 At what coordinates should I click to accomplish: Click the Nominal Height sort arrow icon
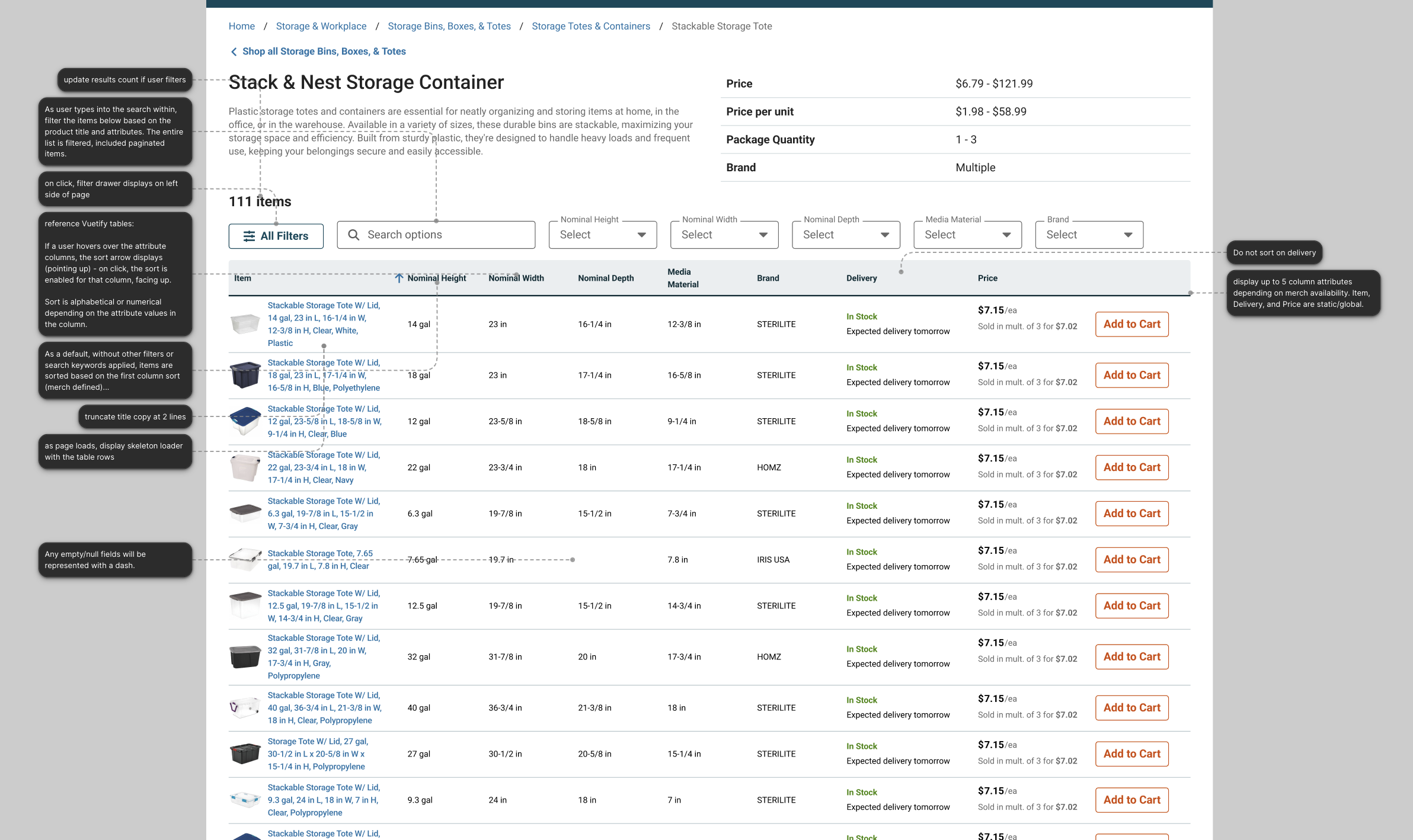(x=399, y=278)
